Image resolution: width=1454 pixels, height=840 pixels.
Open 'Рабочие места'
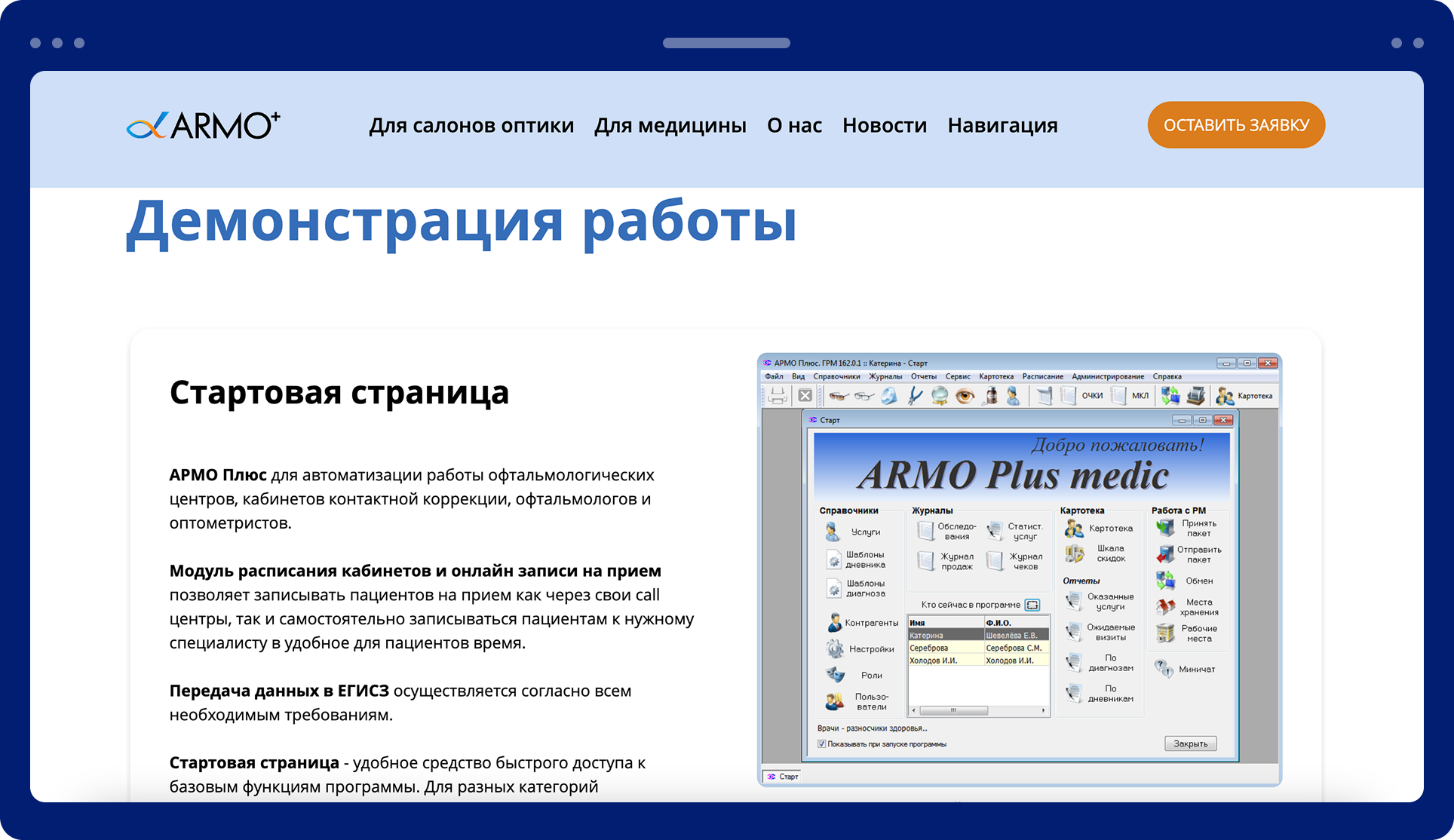(x=1187, y=633)
